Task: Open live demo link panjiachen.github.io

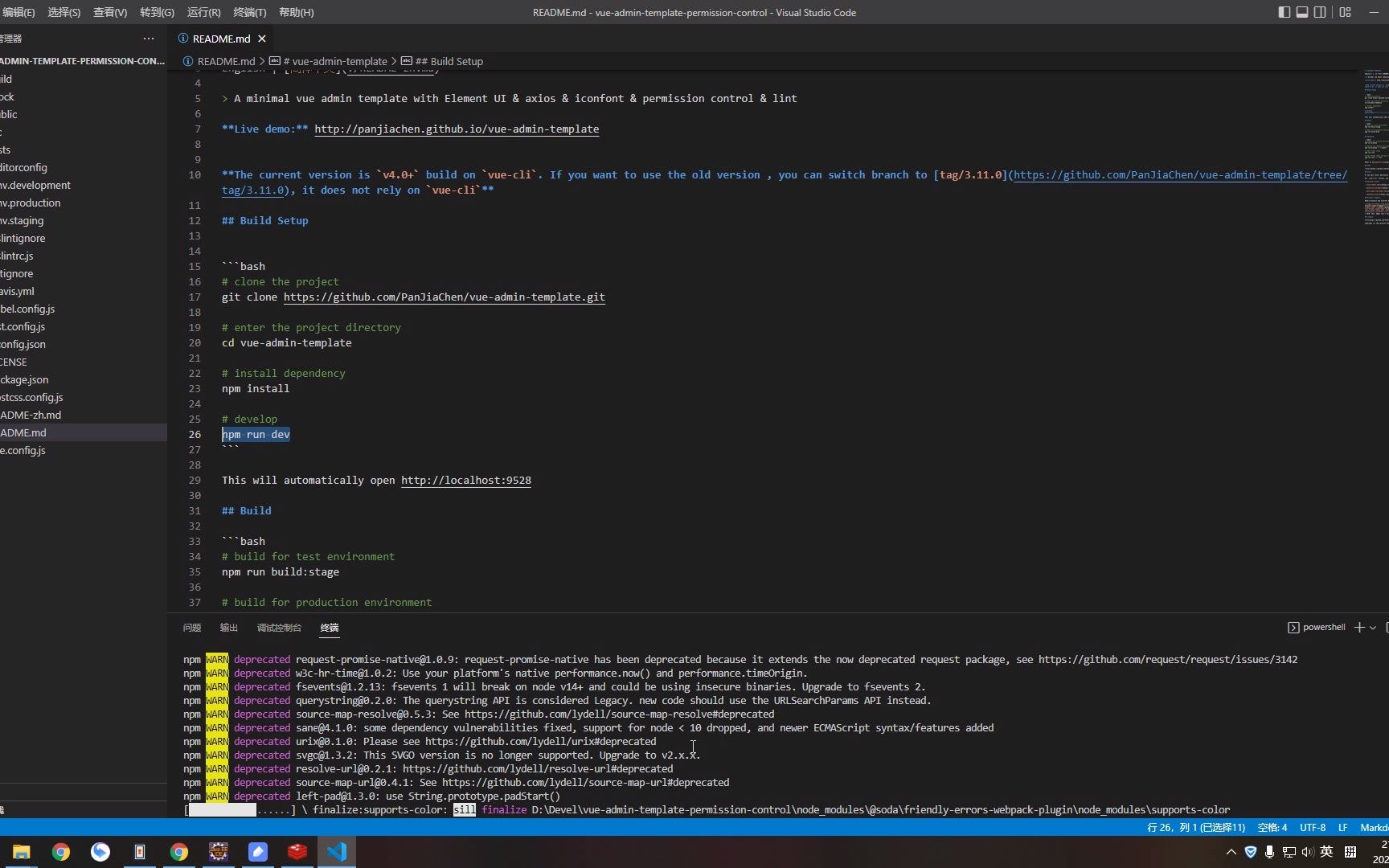Action: tap(457, 129)
